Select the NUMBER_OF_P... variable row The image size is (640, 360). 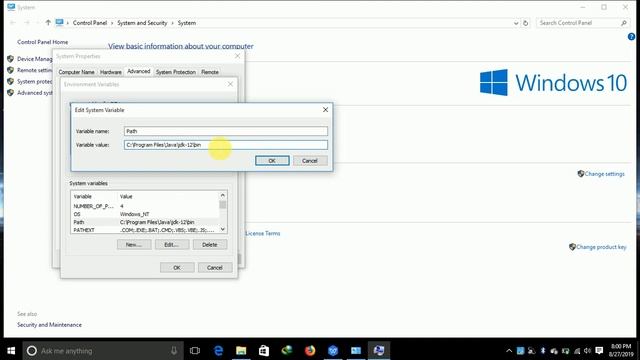coord(145,206)
